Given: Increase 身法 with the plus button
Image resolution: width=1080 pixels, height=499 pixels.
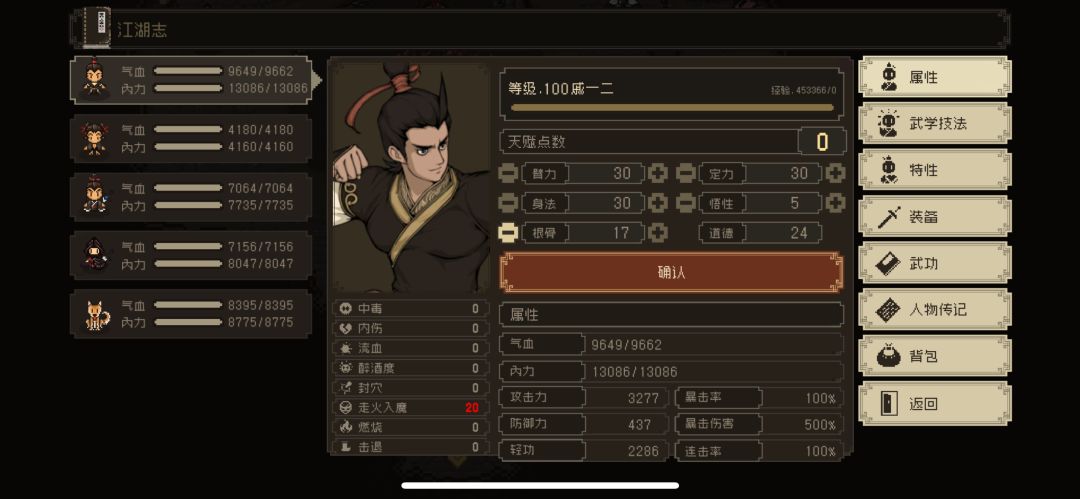Looking at the screenshot, I should (658, 203).
